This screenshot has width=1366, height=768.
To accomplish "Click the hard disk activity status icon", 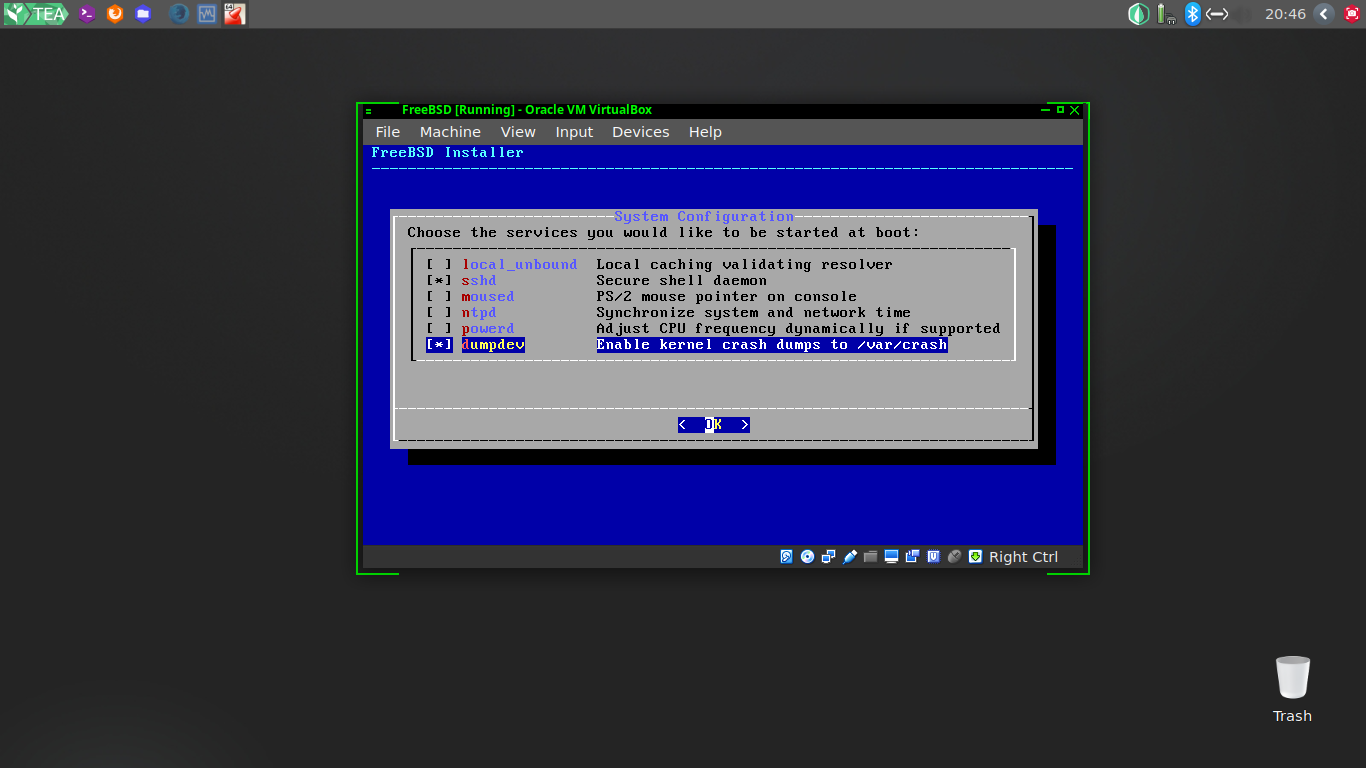I will point(786,557).
